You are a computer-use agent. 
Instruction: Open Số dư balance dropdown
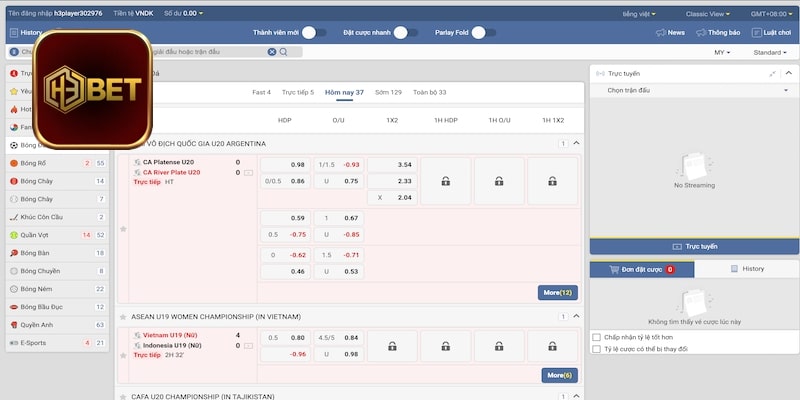coord(184,13)
